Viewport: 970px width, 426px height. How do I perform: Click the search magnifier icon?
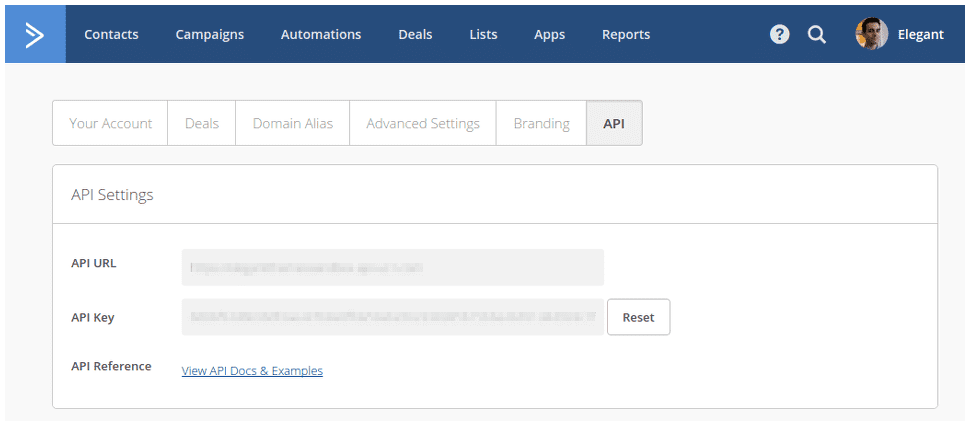(x=816, y=34)
